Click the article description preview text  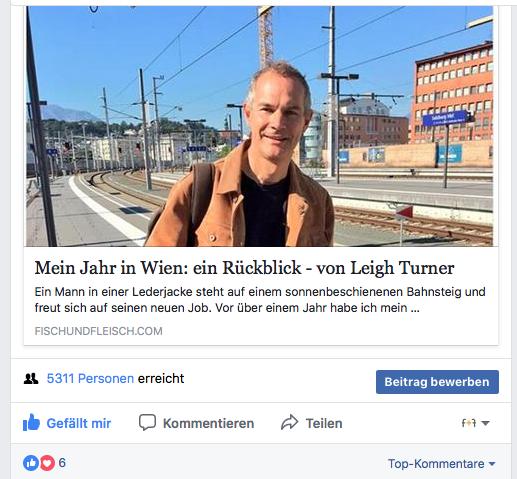(x=260, y=300)
